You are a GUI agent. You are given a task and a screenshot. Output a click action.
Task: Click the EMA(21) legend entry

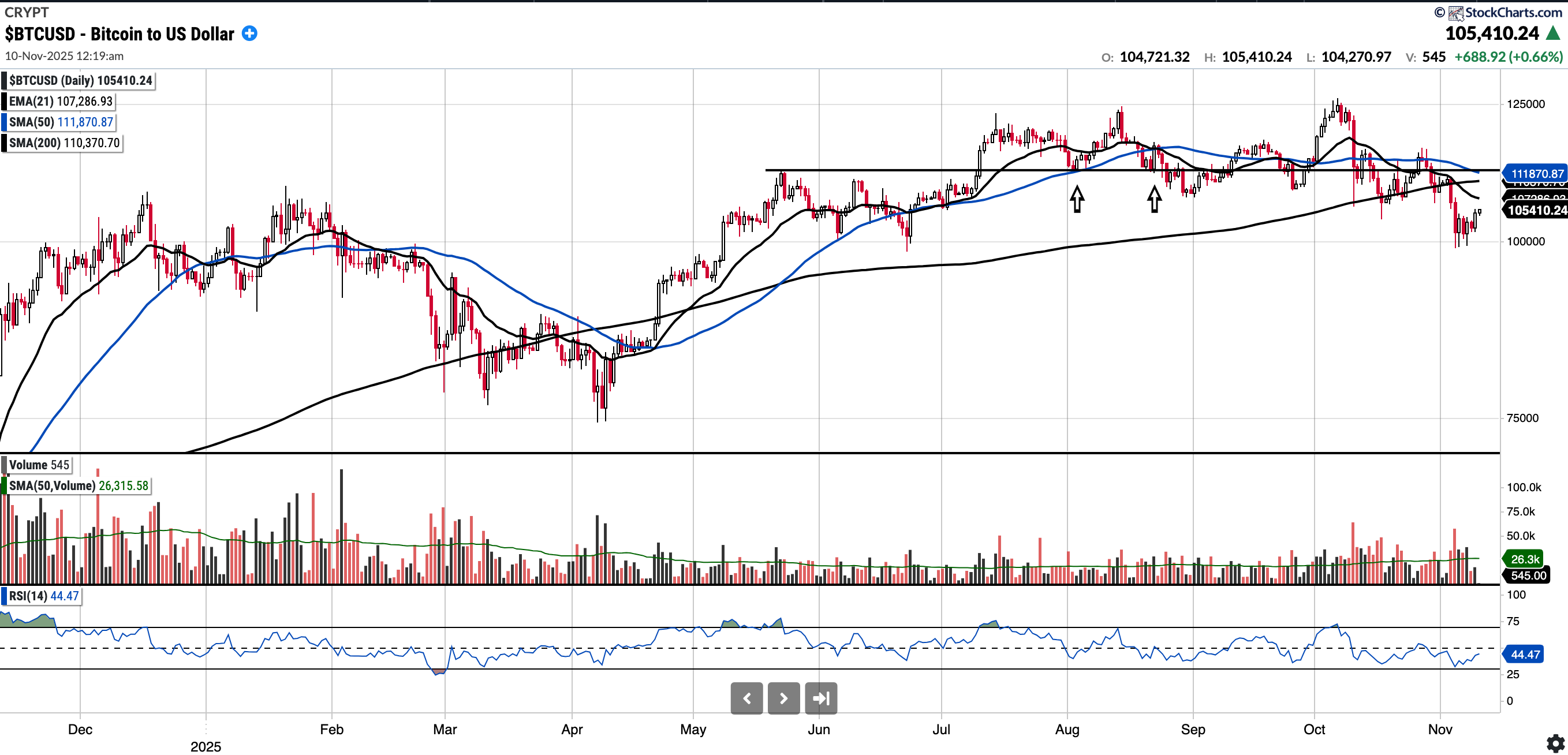[x=60, y=101]
